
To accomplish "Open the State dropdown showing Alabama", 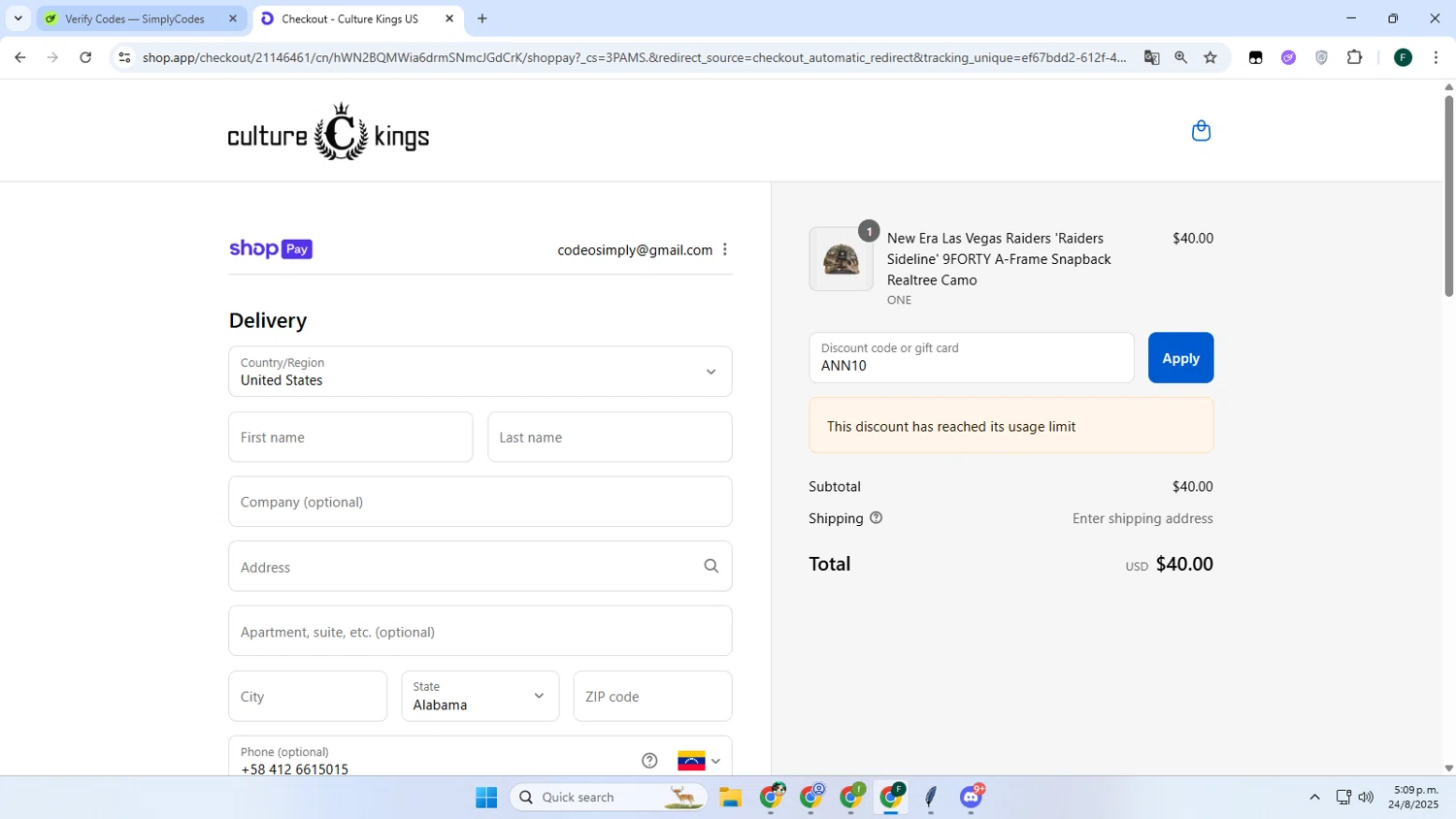I will click(480, 696).
